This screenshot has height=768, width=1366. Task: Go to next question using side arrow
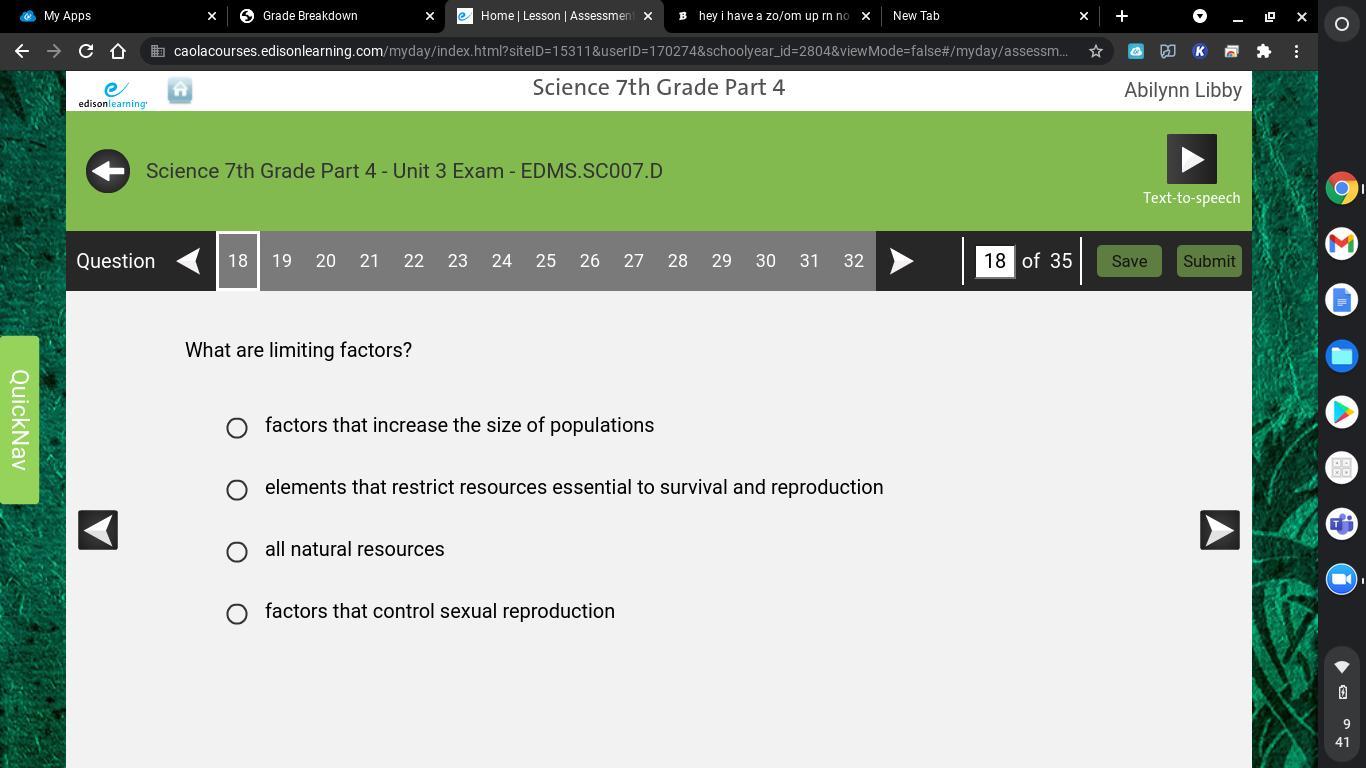coord(1219,530)
